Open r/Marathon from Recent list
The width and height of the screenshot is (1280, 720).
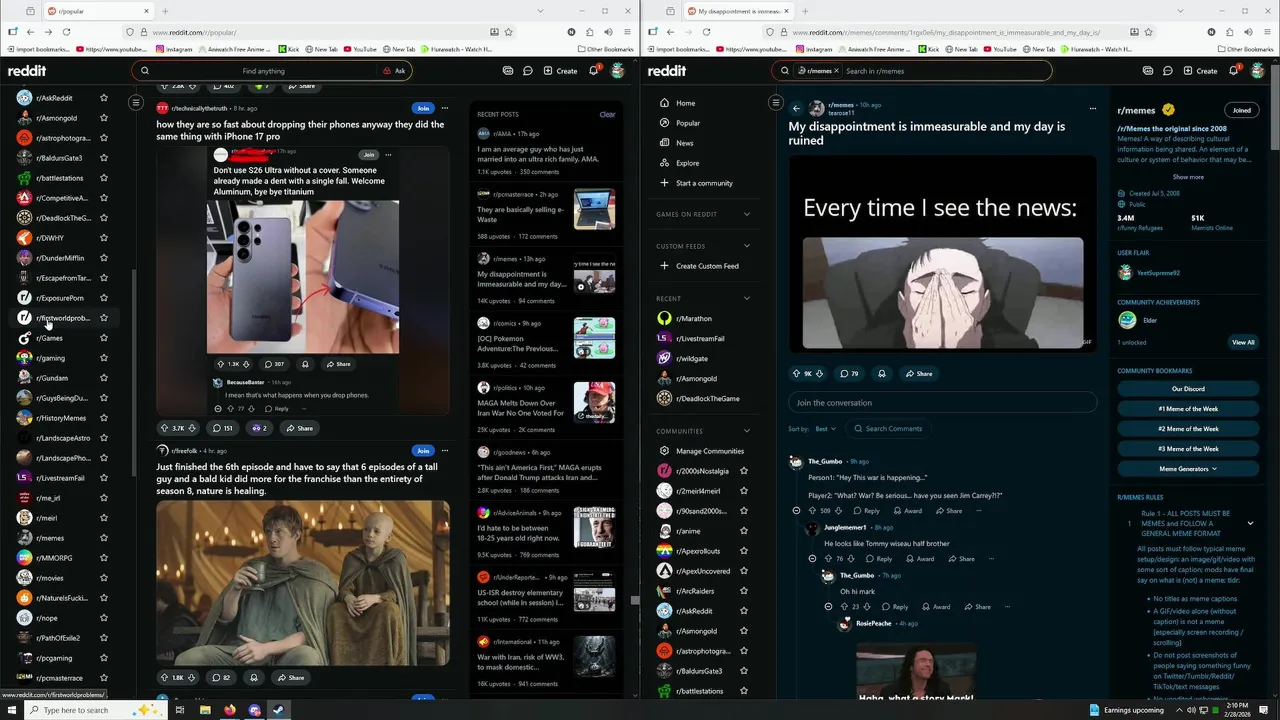(693, 318)
